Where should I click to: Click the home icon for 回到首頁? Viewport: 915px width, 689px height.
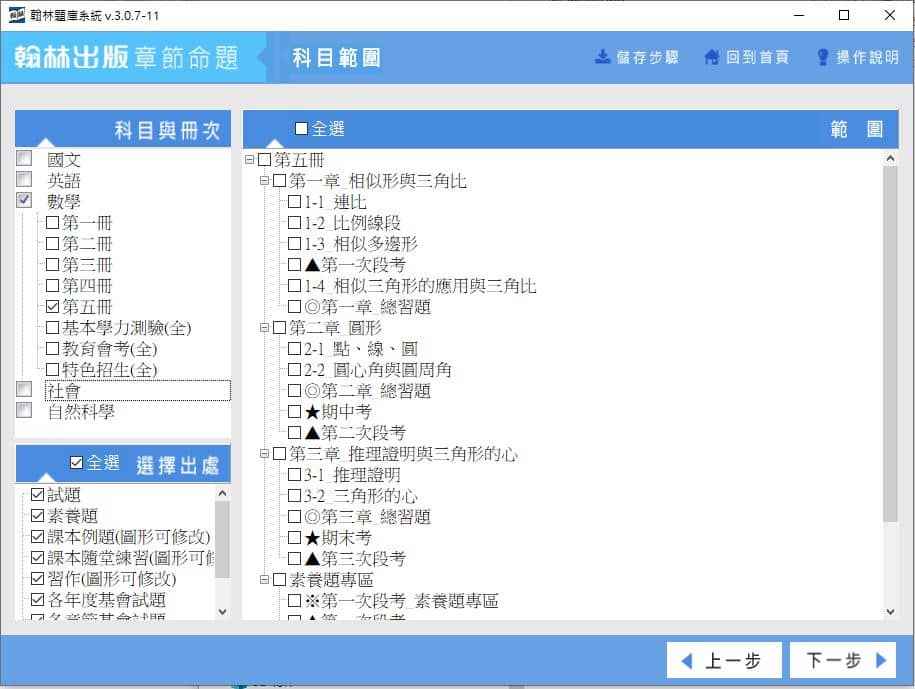point(711,57)
